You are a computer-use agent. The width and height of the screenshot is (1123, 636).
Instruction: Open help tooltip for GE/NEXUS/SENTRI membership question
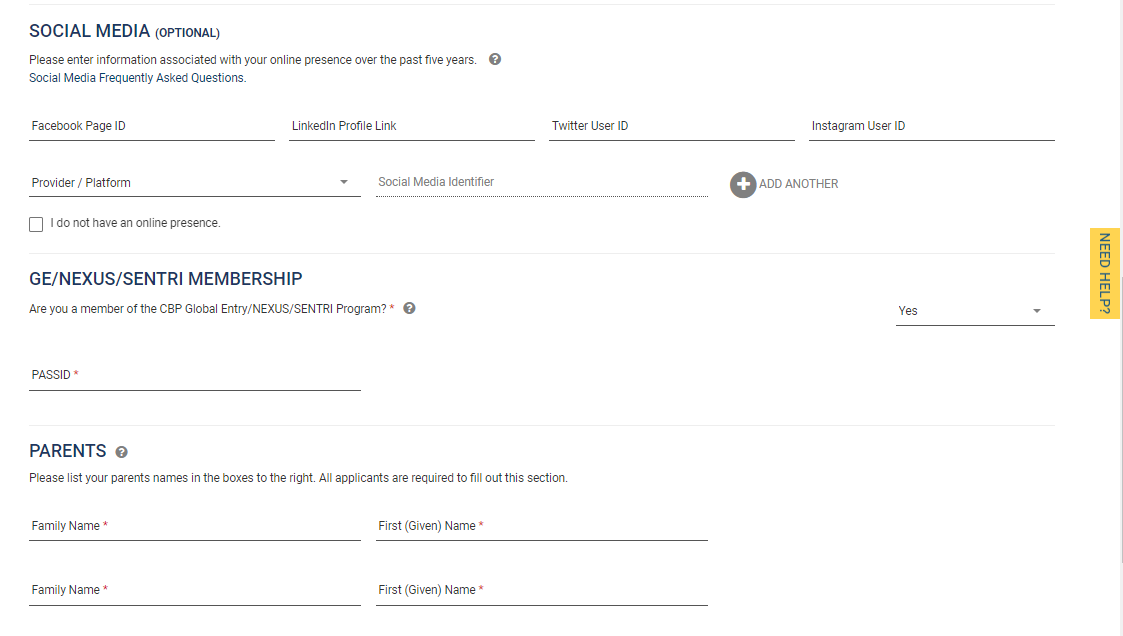(x=409, y=308)
